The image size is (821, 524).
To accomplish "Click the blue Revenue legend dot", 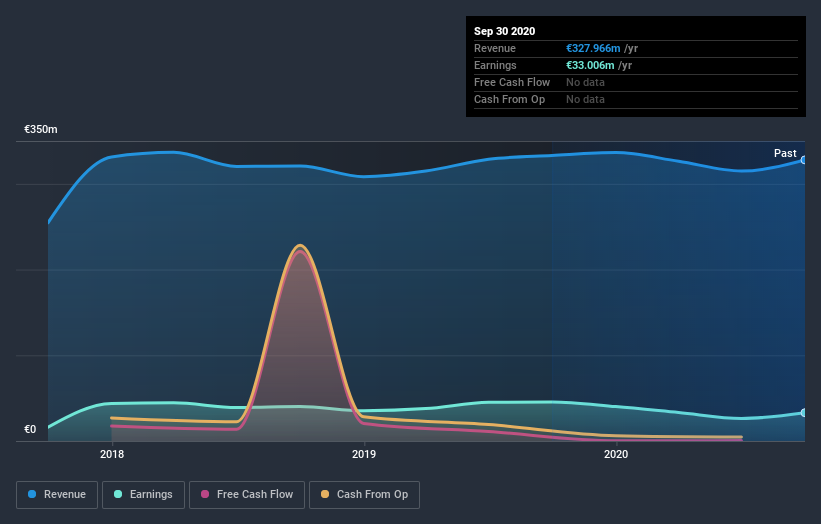I will click(x=32, y=494).
